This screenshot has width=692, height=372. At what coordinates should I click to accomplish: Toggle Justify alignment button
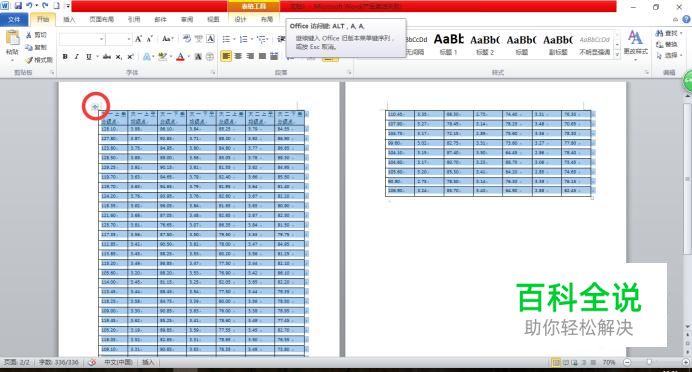click(x=262, y=56)
